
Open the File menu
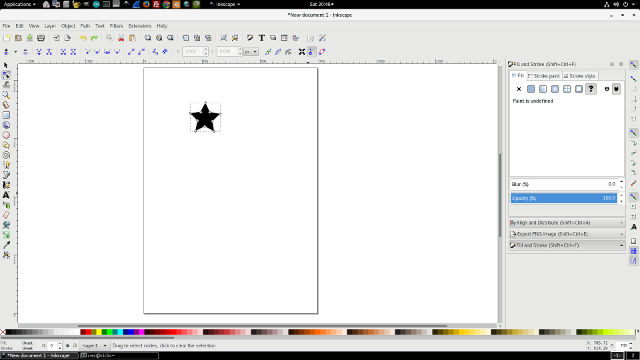click(x=7, y=26)
